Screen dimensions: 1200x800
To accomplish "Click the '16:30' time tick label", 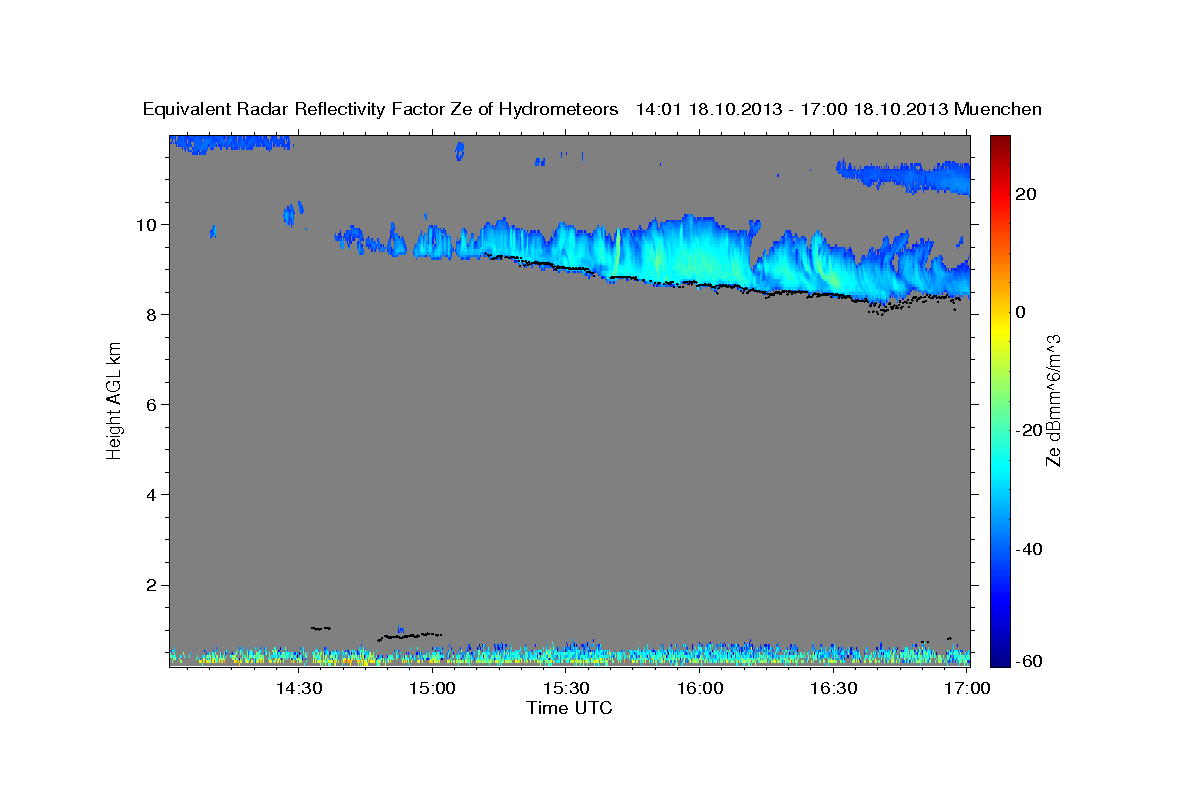I will click(835, 688).
